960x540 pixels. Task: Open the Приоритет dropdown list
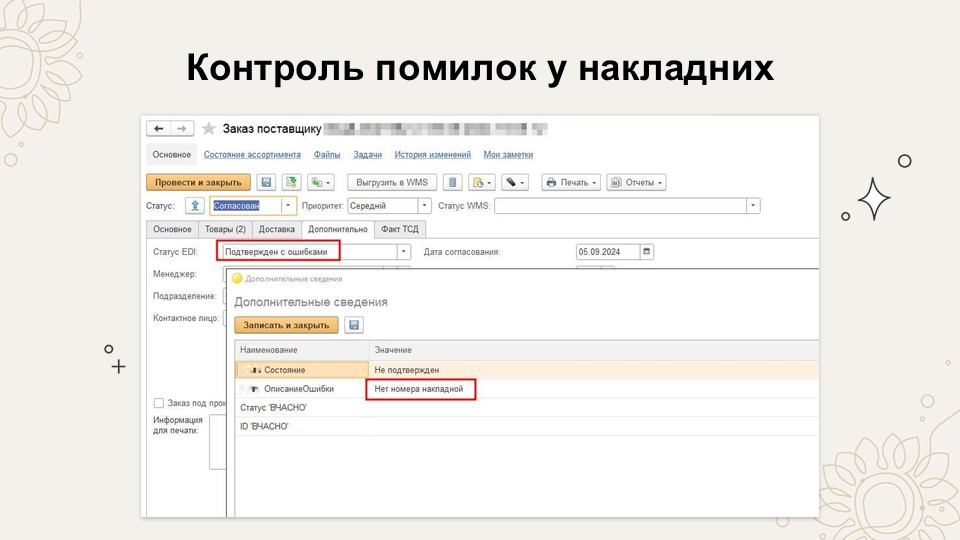click(424, 205)
